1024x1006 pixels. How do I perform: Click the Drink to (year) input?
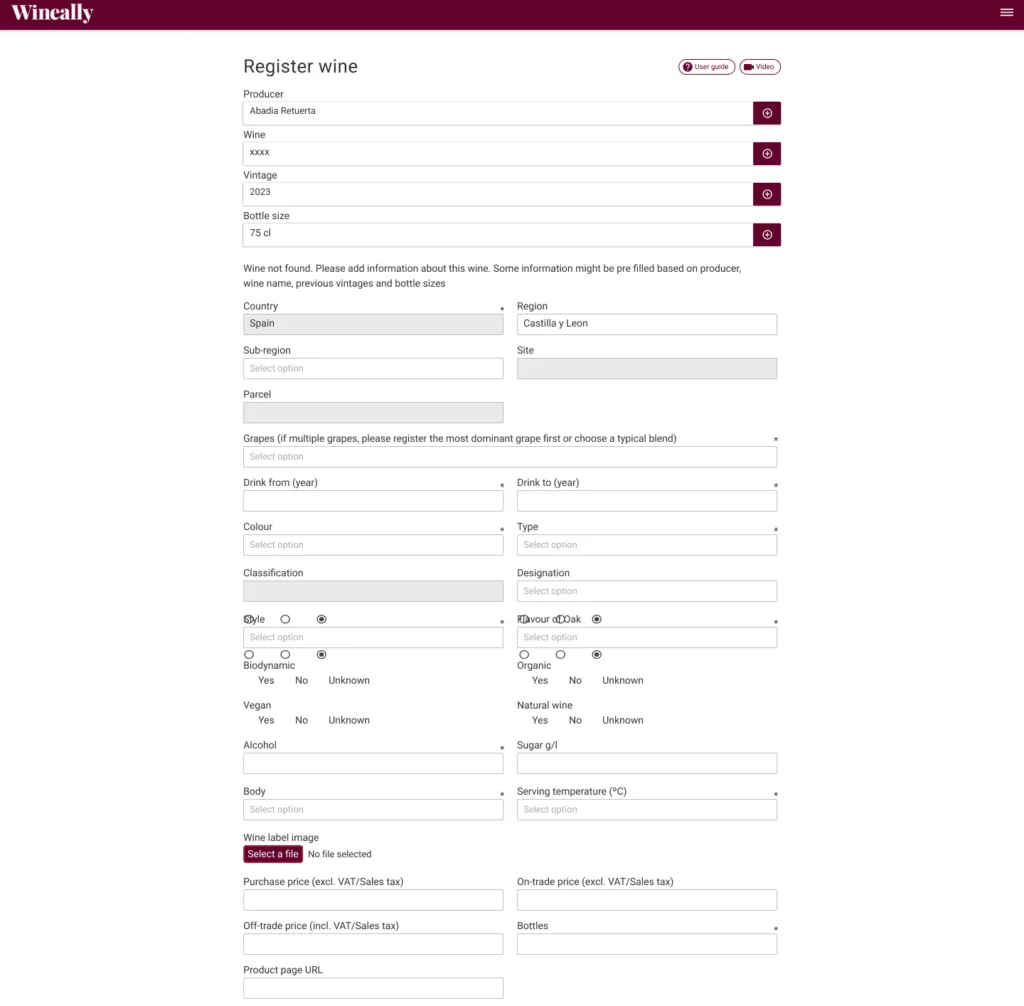click(647, 501)
